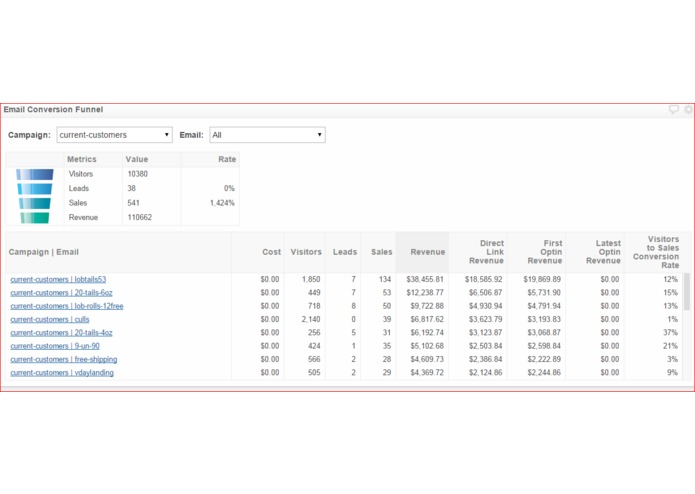Sort table by the Visitors column header
This screenshot has height=494, width=695.
tap(306, 252)
